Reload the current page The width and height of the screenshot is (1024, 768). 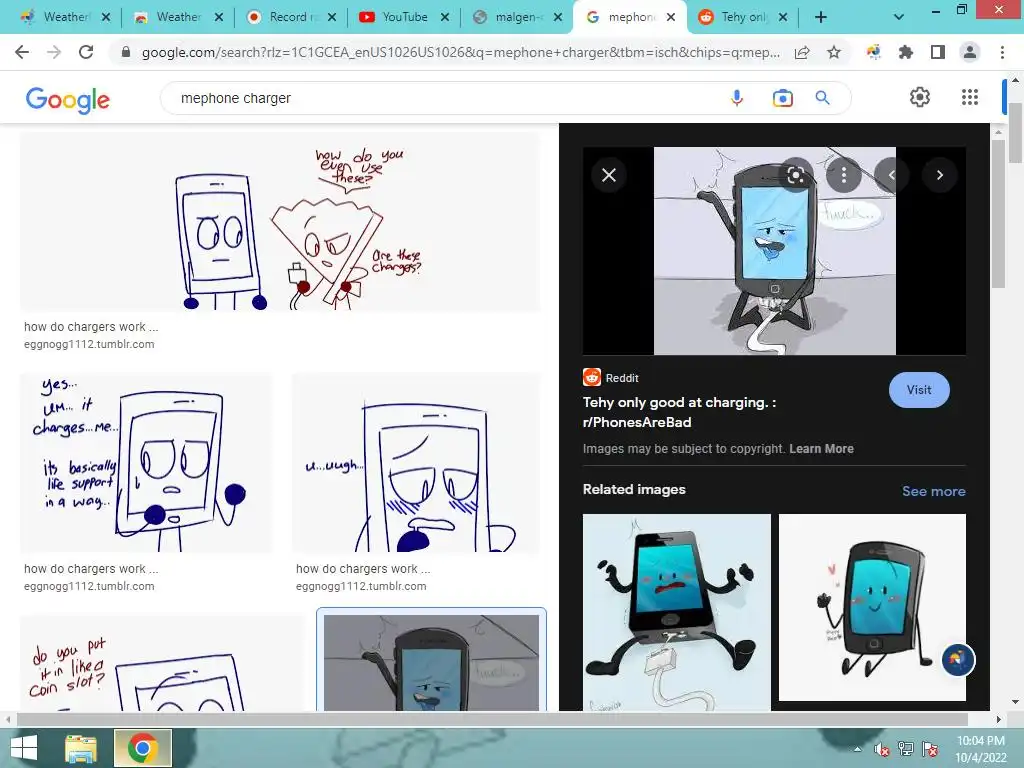tap(86, 52)
